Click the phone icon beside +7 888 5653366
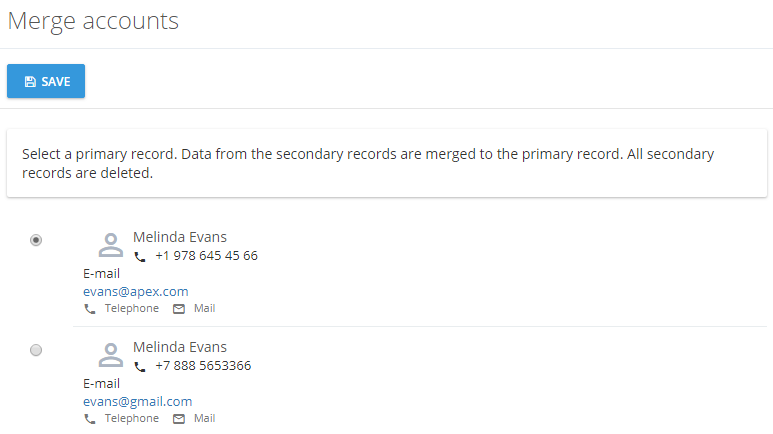 [140, 367]
